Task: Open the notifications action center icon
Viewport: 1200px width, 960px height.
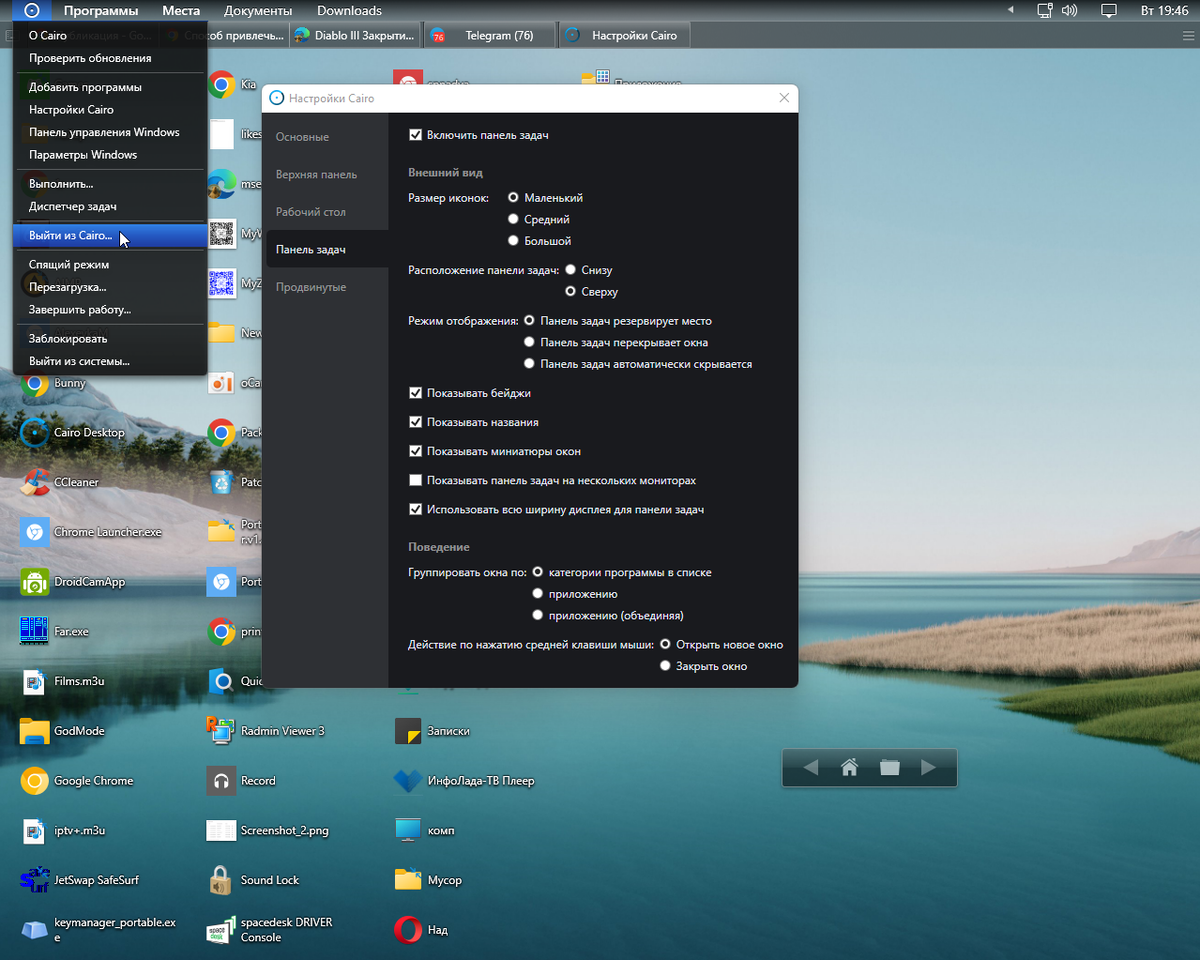Action: pyautogui.click(x=1108, y=10)
